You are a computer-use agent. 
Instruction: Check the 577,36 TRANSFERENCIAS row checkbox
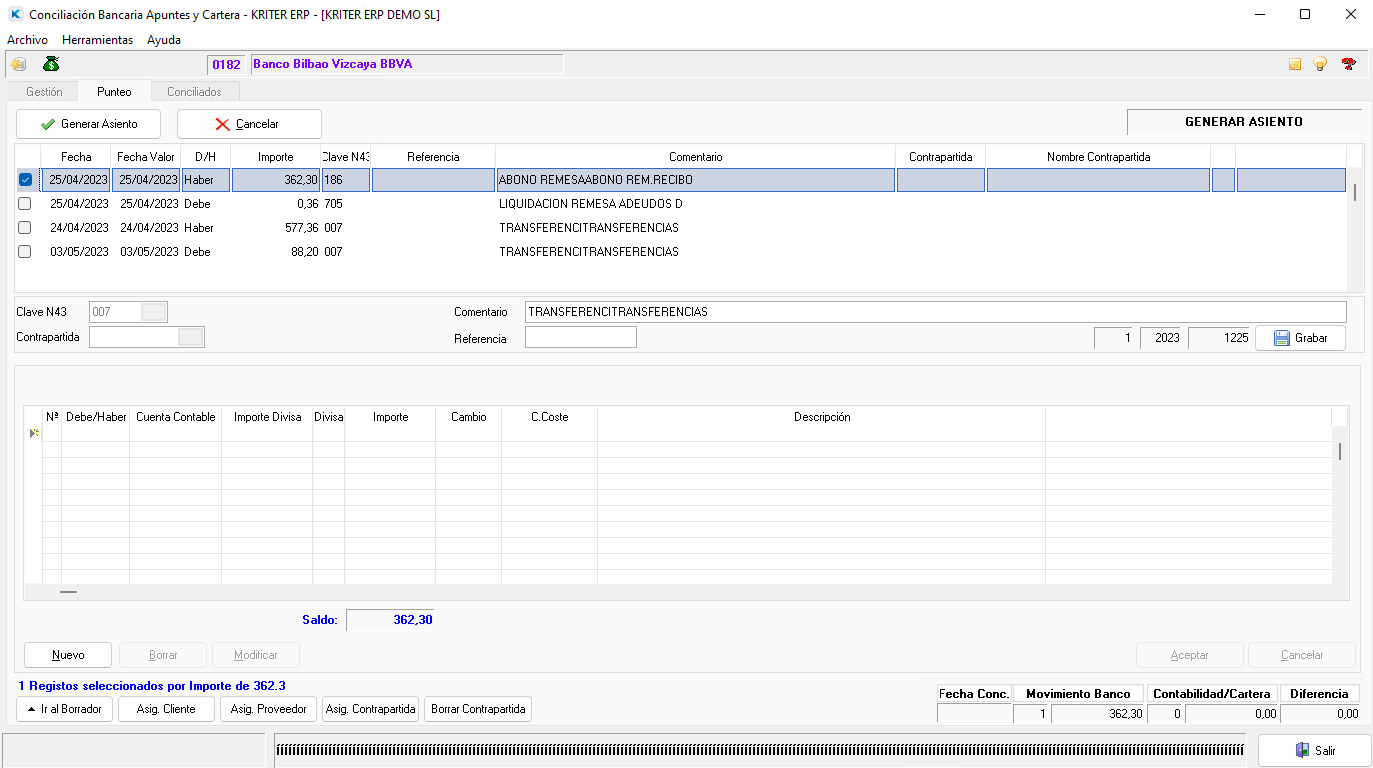[25, 228]
